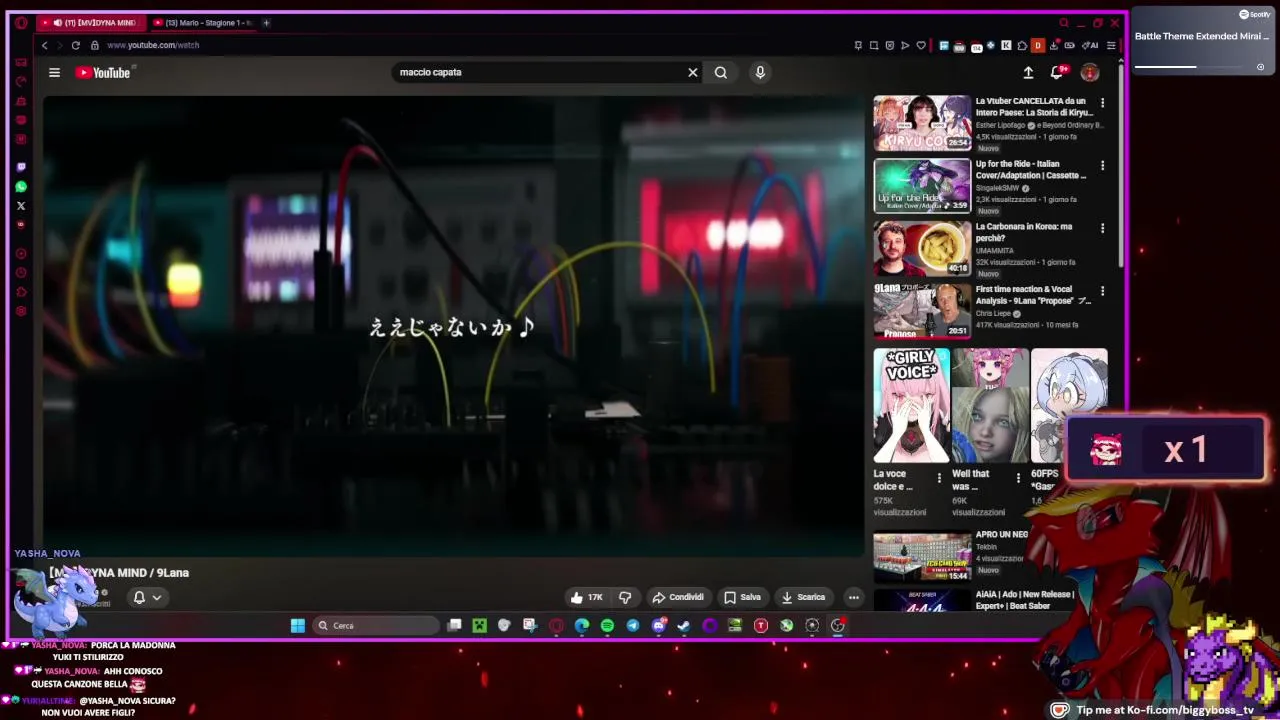1280x720 pixels.
Task: Open 'La Vtuber CANCELLATA' video thumbnail
Action: [x=922, y=123]
